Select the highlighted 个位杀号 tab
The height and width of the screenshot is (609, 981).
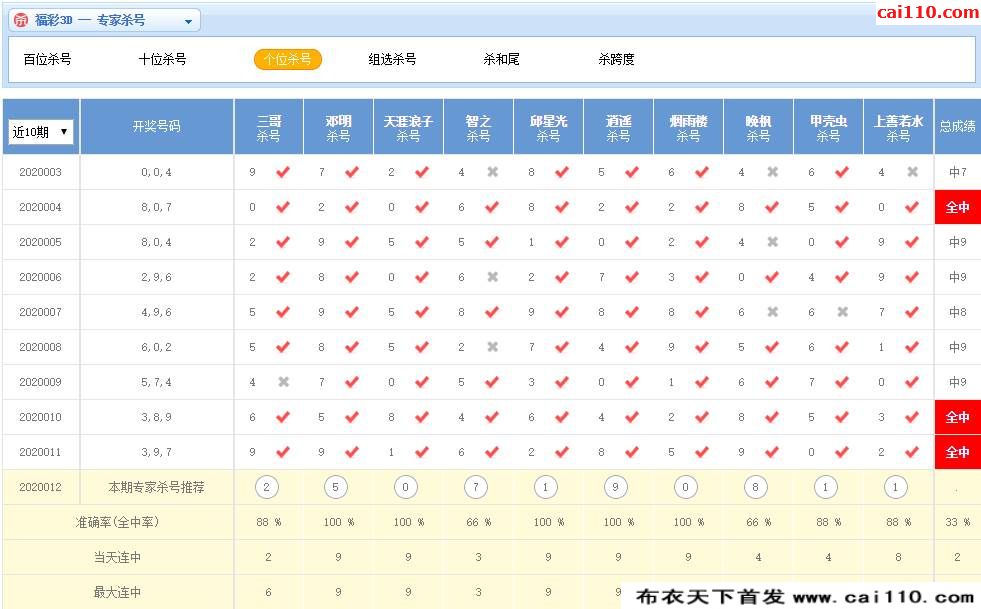pyautogui.click(x=288, y=59)
